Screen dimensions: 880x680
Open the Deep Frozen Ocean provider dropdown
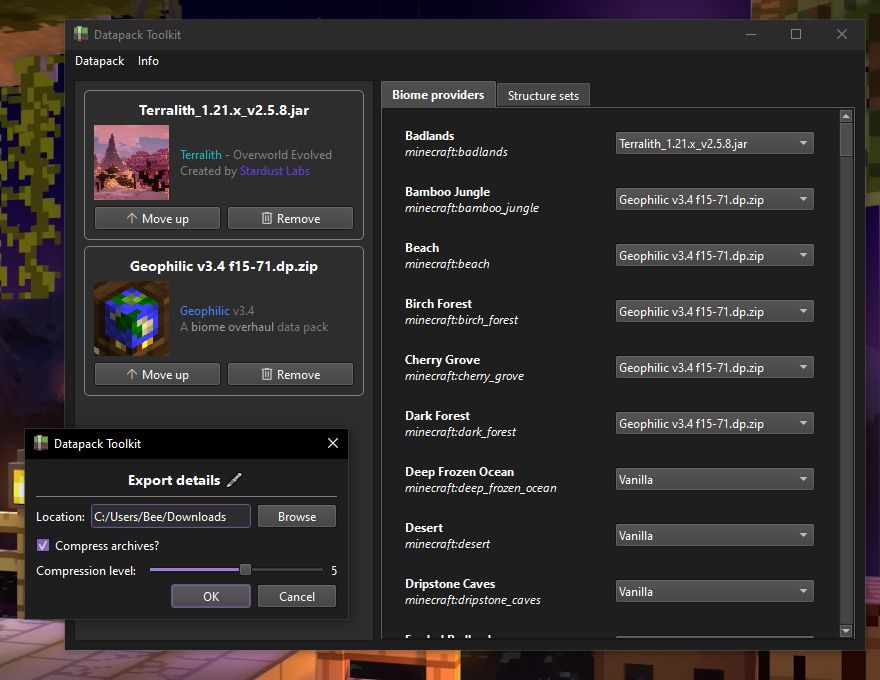point(714,479)
